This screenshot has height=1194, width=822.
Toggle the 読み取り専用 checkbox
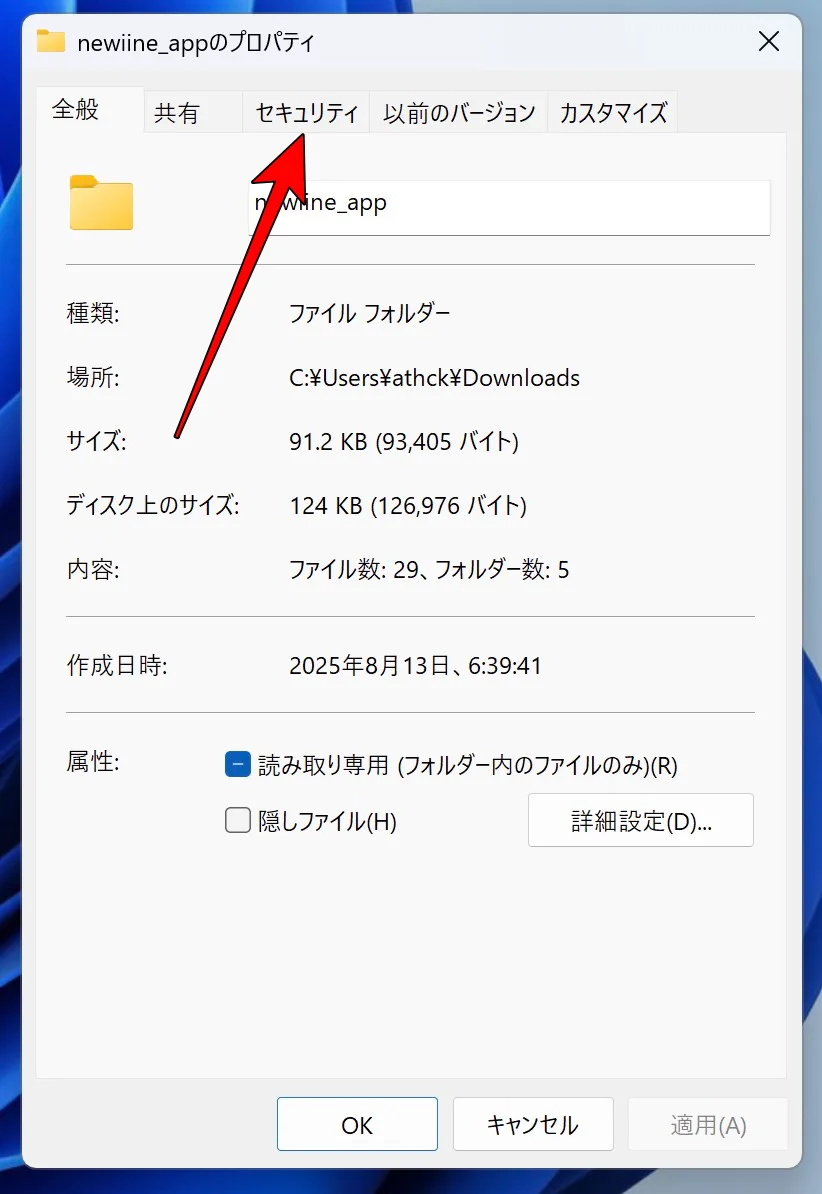coord(238,765)
